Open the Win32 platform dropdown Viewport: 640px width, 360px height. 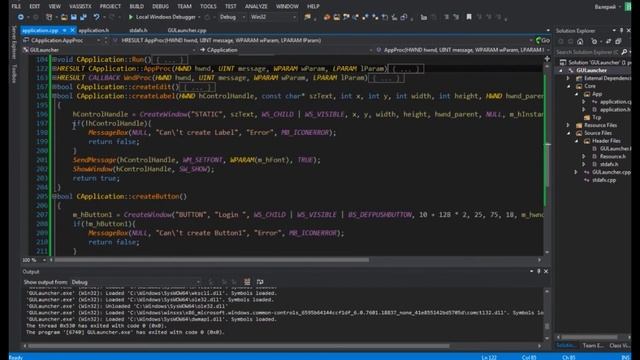tap(273, 17)
